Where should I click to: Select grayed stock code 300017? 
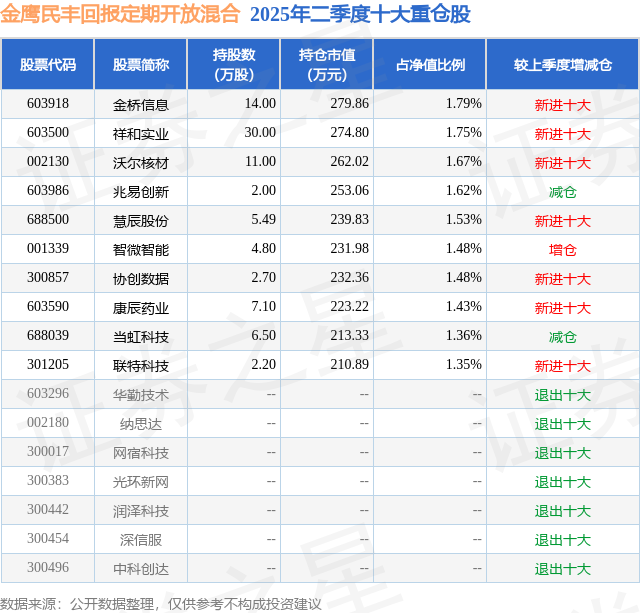(48, 451)
